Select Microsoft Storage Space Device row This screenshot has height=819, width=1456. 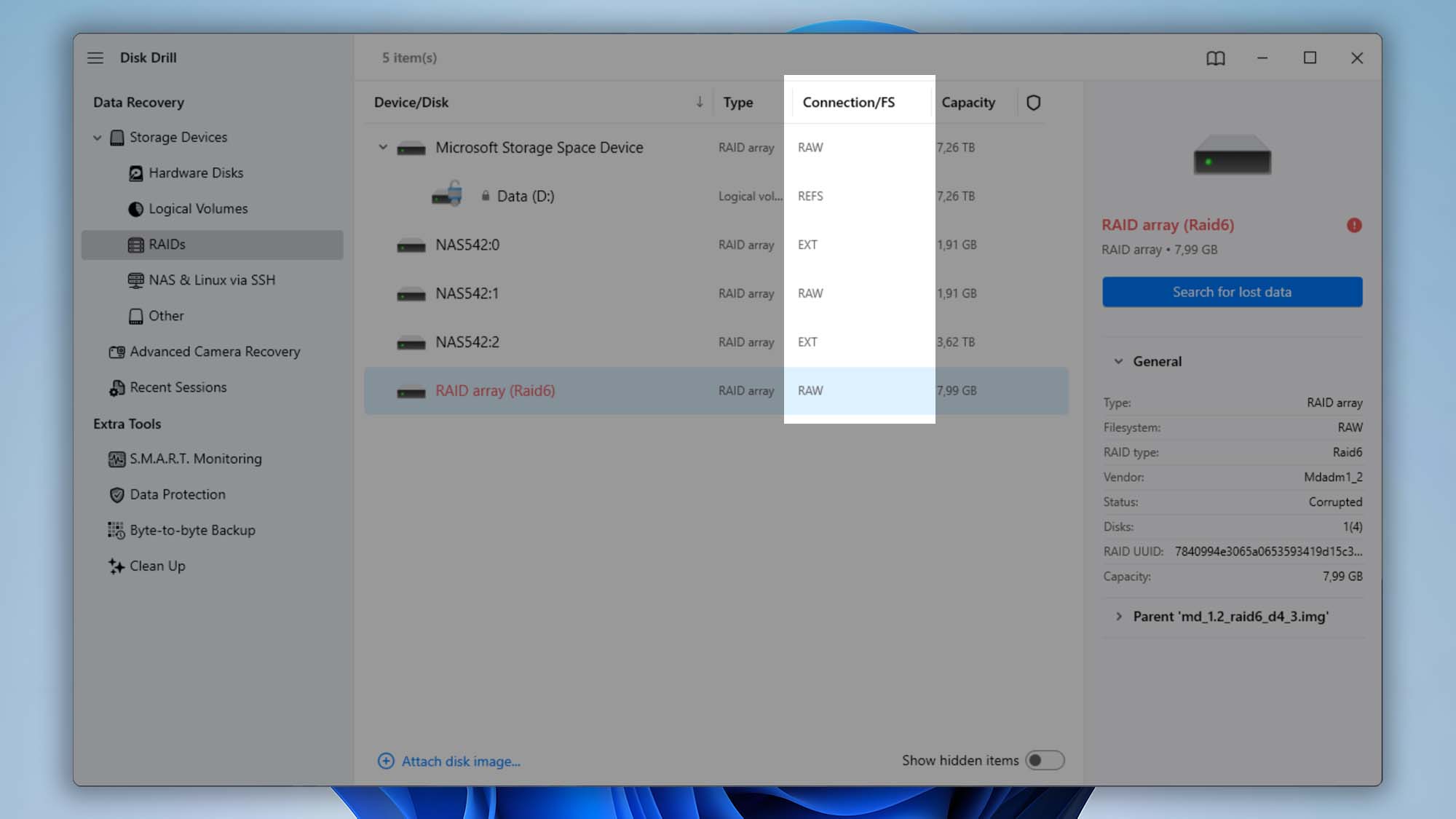click(716, 148)
